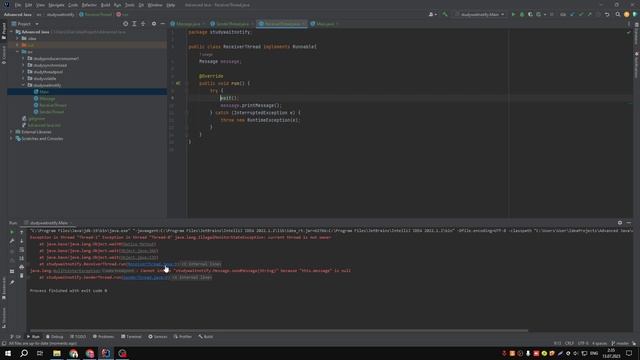Expand the studysynchronized package
Viewport: 640px width, 360px height.
tap(23, 65)
